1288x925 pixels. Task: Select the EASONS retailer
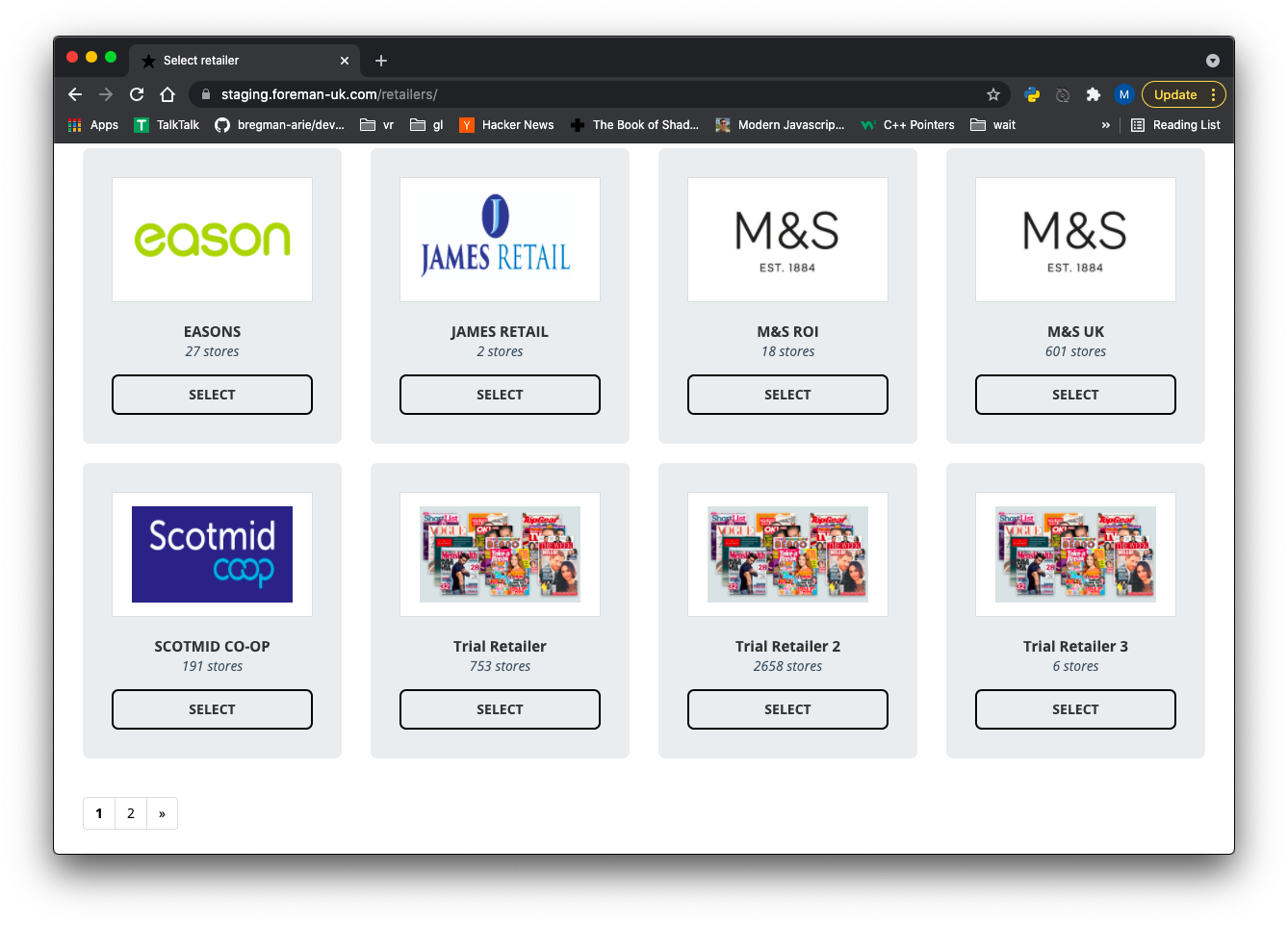tap(212, 395)
